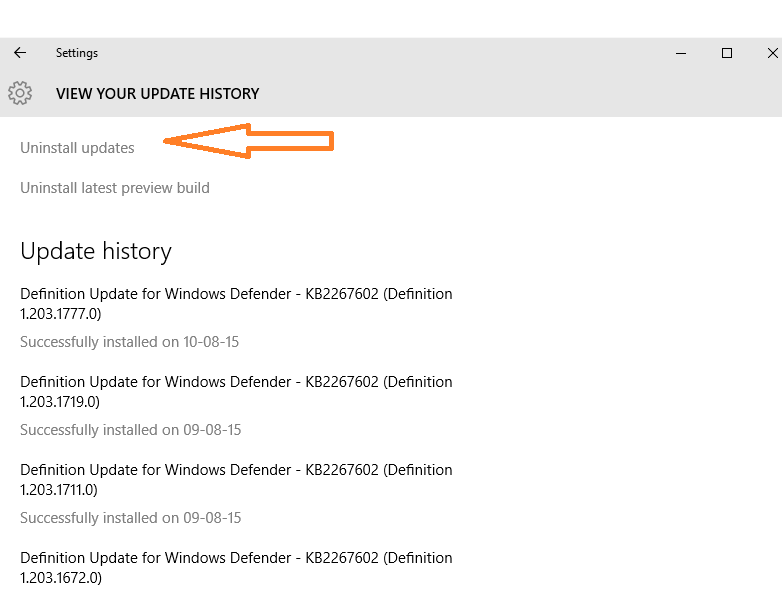Image resolution: width=782 pixels, height=589 pixels.
Task: Click the first KB2267602 text
Action: 342,294
